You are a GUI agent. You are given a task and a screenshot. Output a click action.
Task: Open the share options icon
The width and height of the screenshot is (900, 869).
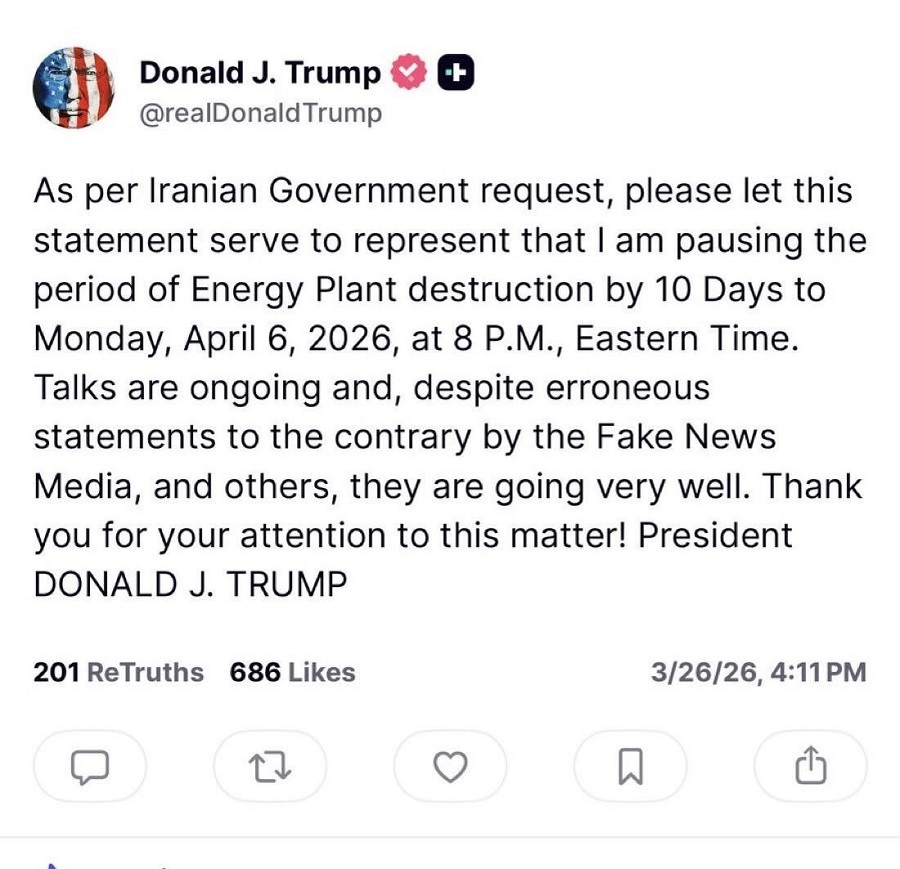810,766
